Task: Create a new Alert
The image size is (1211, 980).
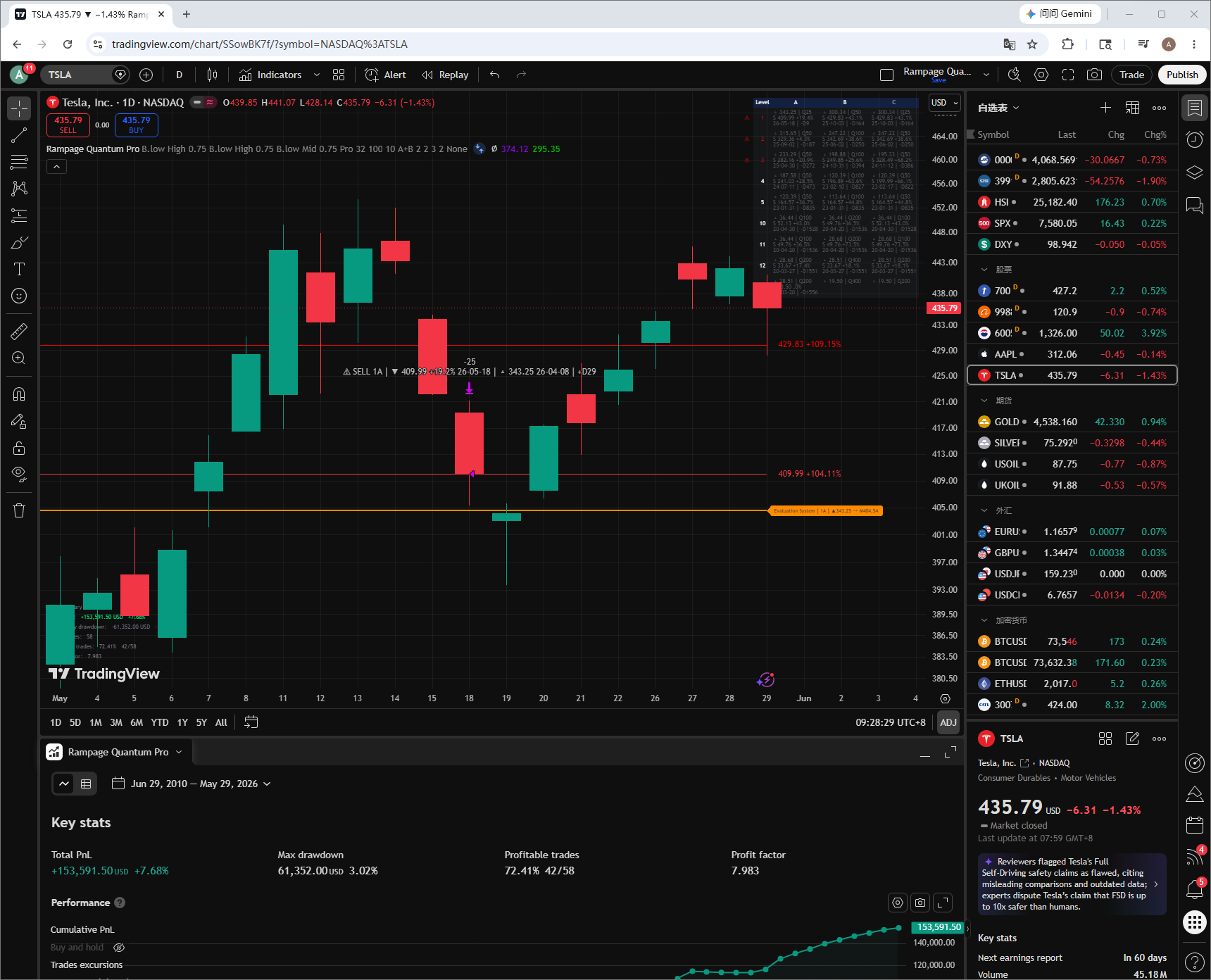Action: (385, 75)
